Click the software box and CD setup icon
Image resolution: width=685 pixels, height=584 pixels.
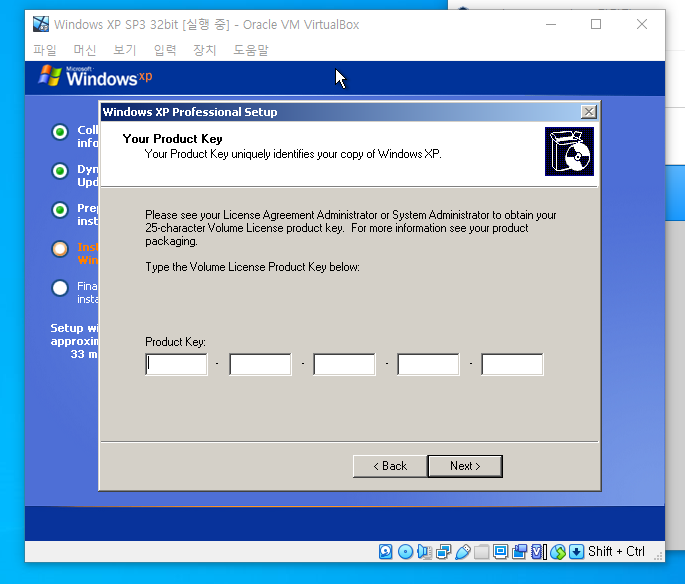coord(569,152)
